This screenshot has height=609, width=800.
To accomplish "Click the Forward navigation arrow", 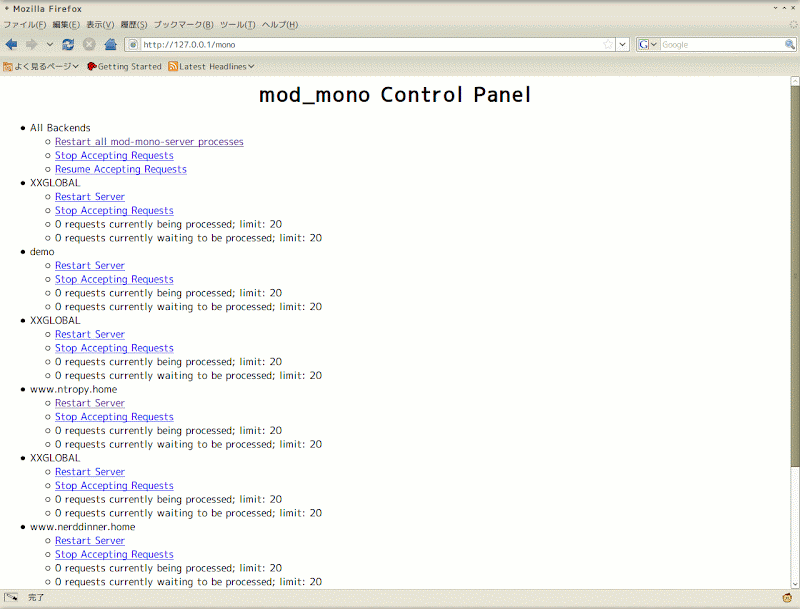I will [x=31, y=44].
